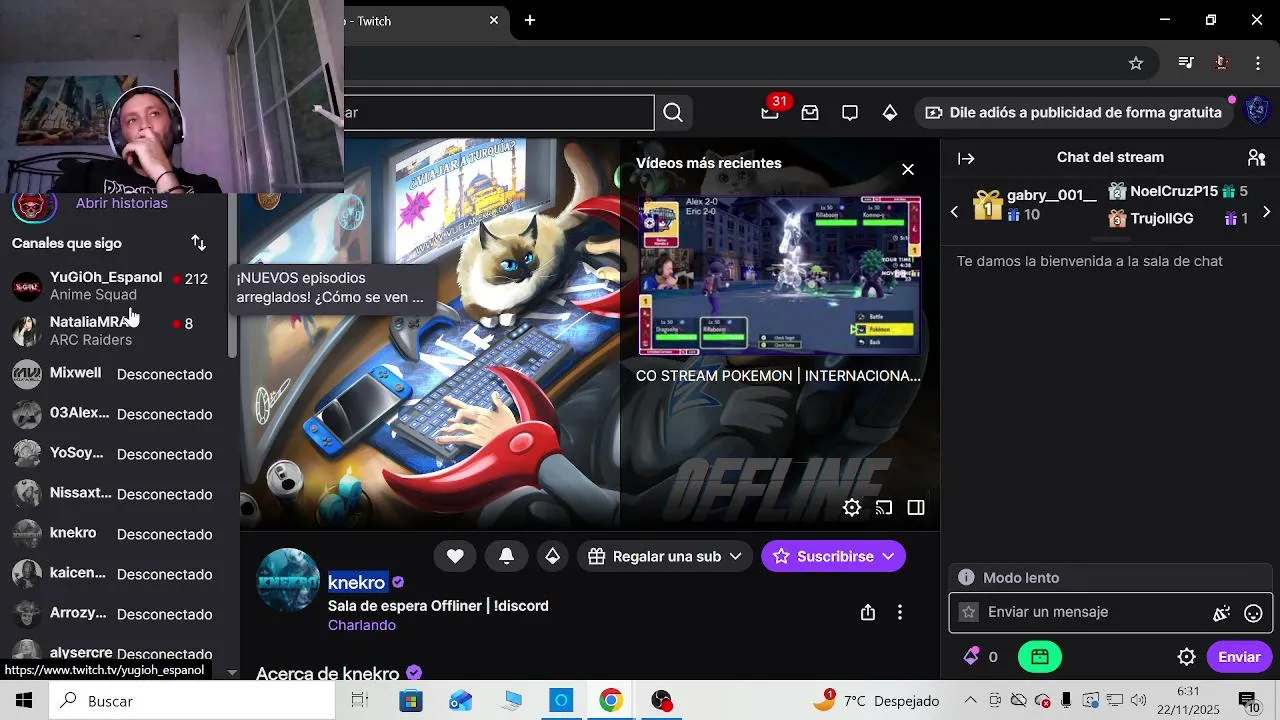
Task: Open the YuGiOh_Espanol channel
Action: (115, 286)
